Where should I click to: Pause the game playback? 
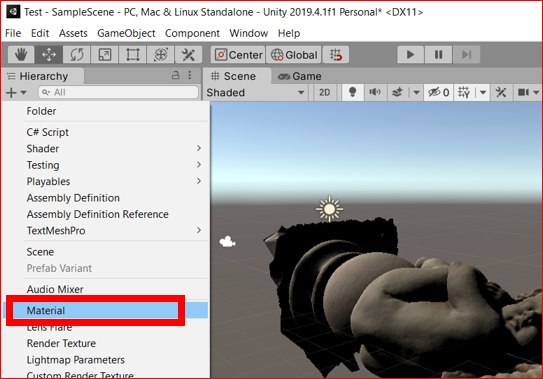(x=438, y=55)
